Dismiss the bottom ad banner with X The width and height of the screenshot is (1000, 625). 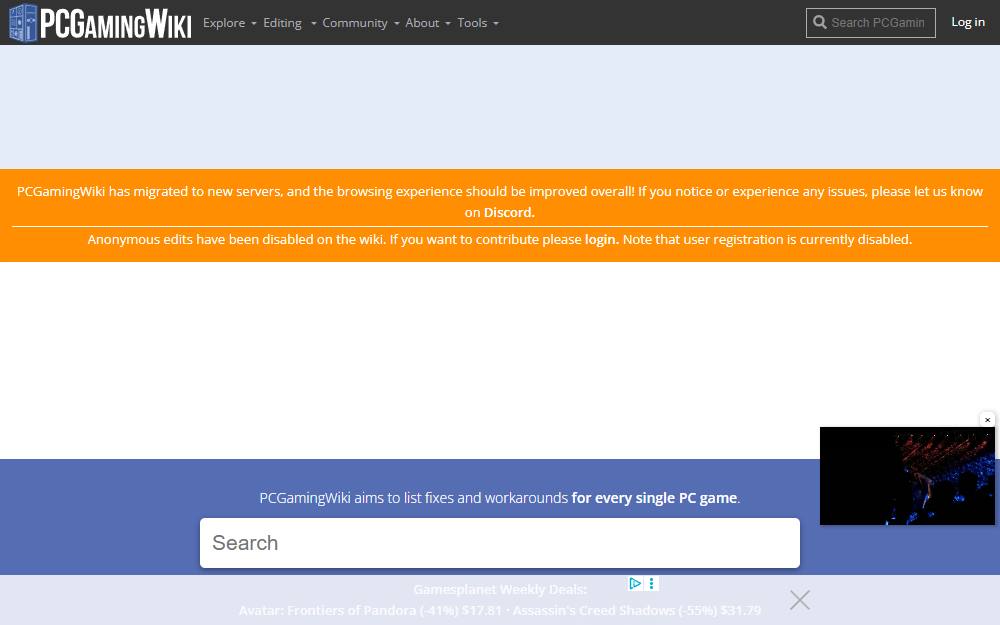tap(800, 600)
